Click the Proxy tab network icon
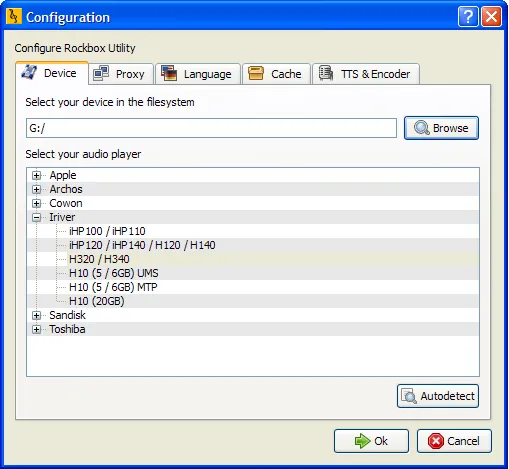509x469 pixels. click(101, 73)
